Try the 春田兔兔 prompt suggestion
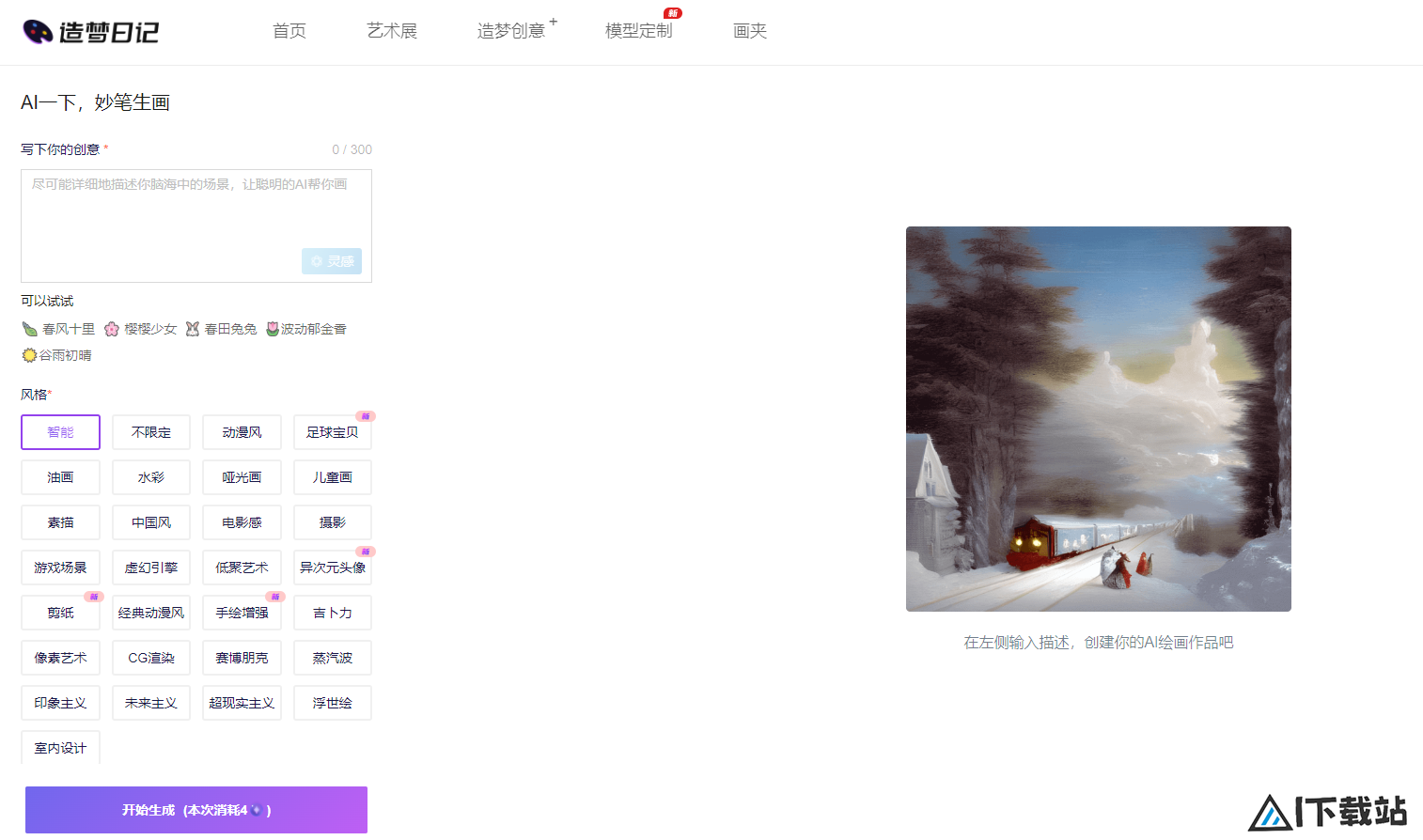 point(221,329)
